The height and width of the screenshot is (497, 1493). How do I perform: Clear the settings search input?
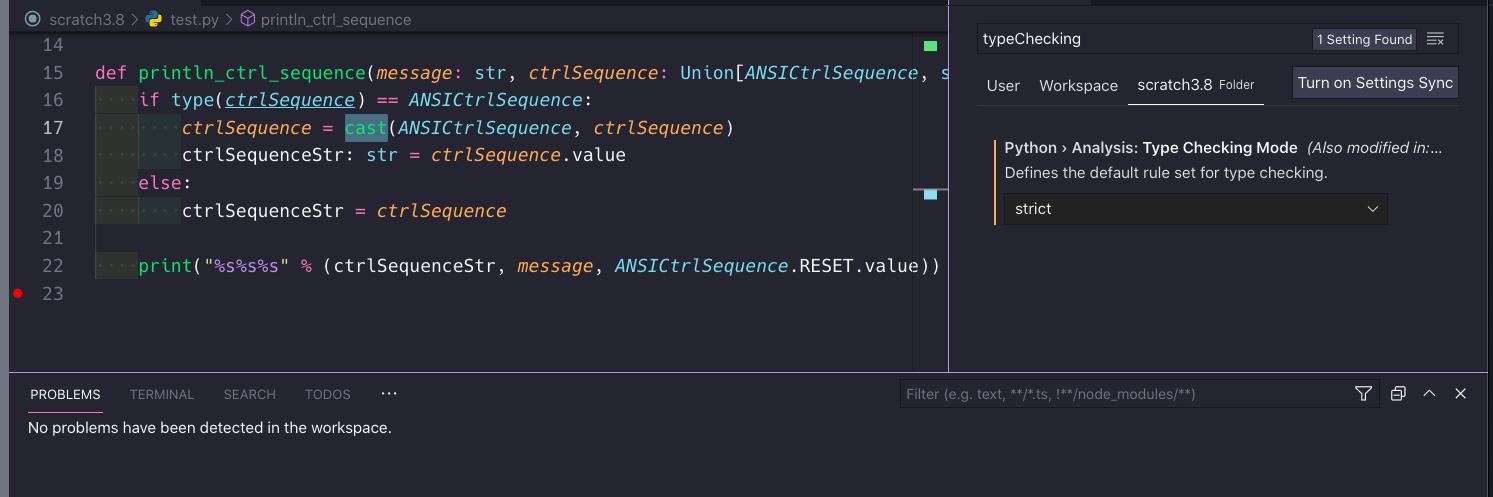[x=1435, y=39]
